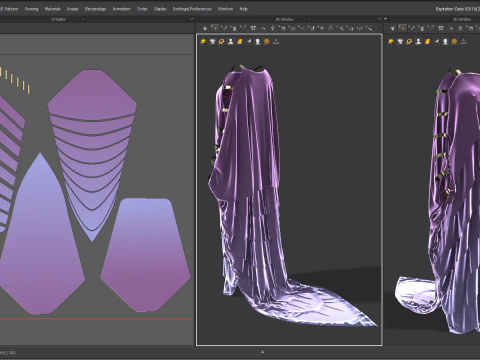The width and height of the screenshot is (480, 360).
Task: Open the 3D Pattern menu
Action: (x=9, y=9)
